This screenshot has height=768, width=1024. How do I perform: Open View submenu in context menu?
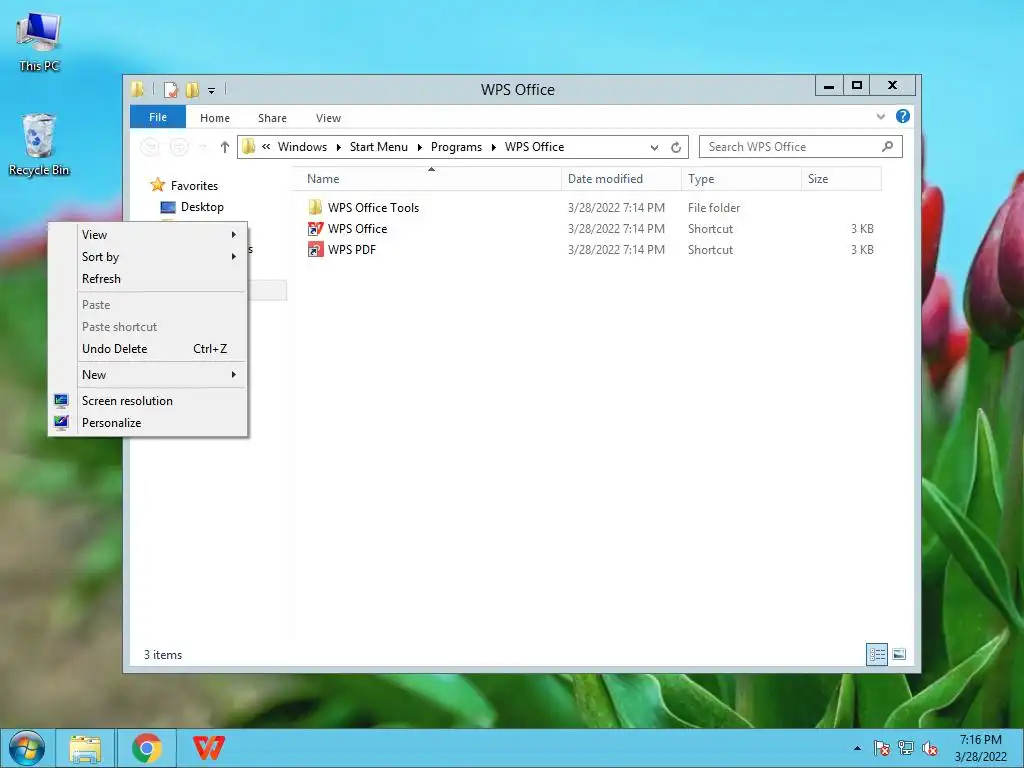[148, 234]
